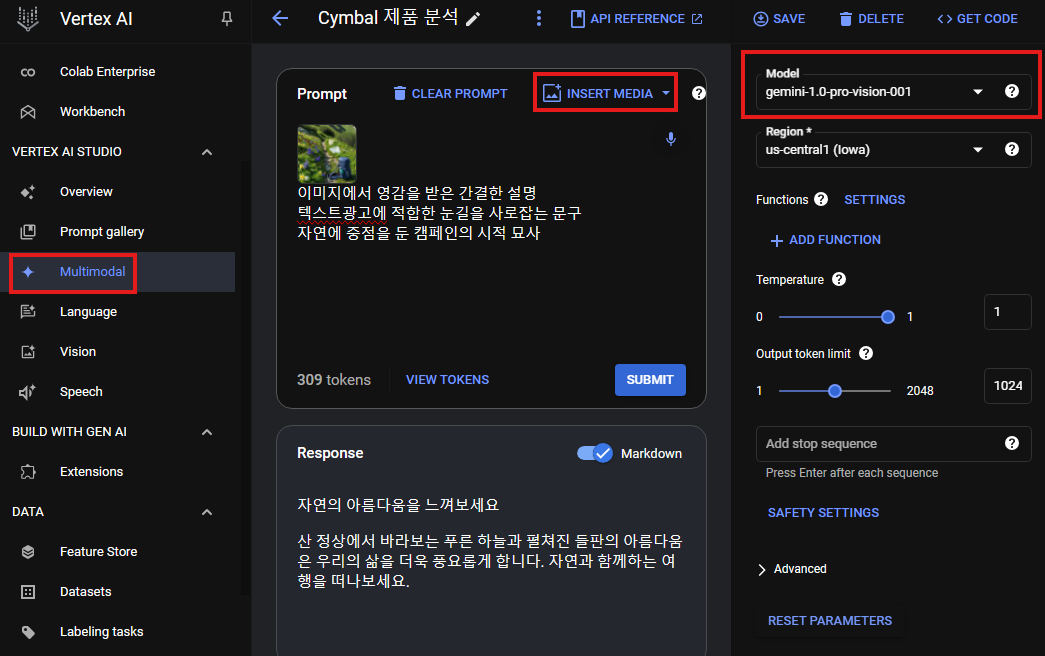Screen dimensions: 1045x656
Task: Edit the prompt title with pencil icon
Action: tap(473, 19)
